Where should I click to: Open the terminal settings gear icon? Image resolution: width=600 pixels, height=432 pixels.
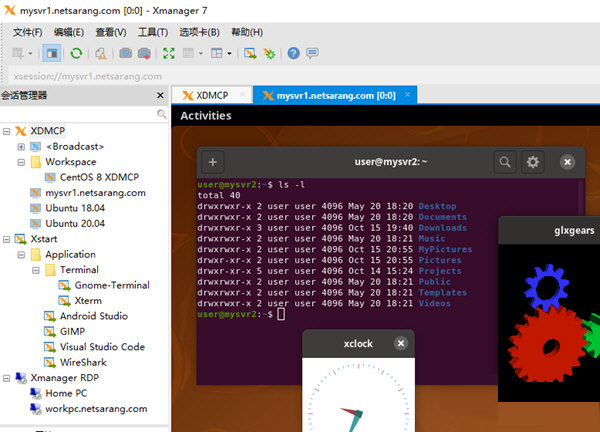coord(533,161)
